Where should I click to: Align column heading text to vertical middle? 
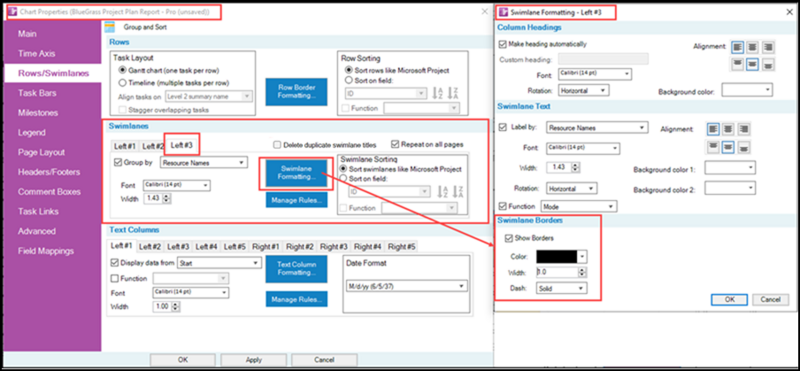pyautogui.click(x=752, y=64)
